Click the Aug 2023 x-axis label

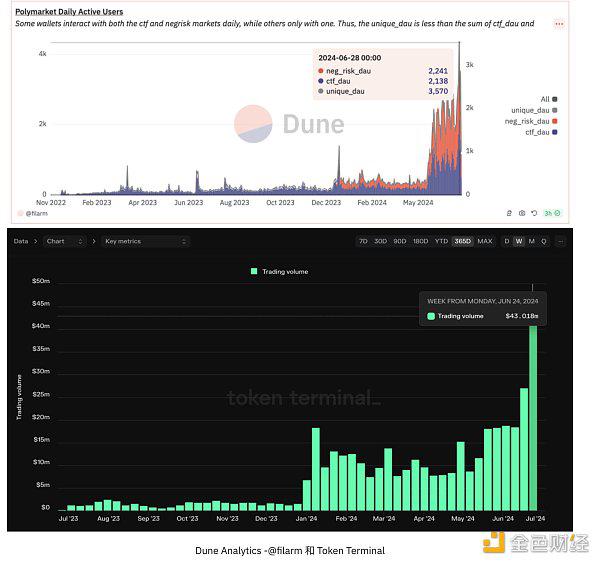[234, 203]
